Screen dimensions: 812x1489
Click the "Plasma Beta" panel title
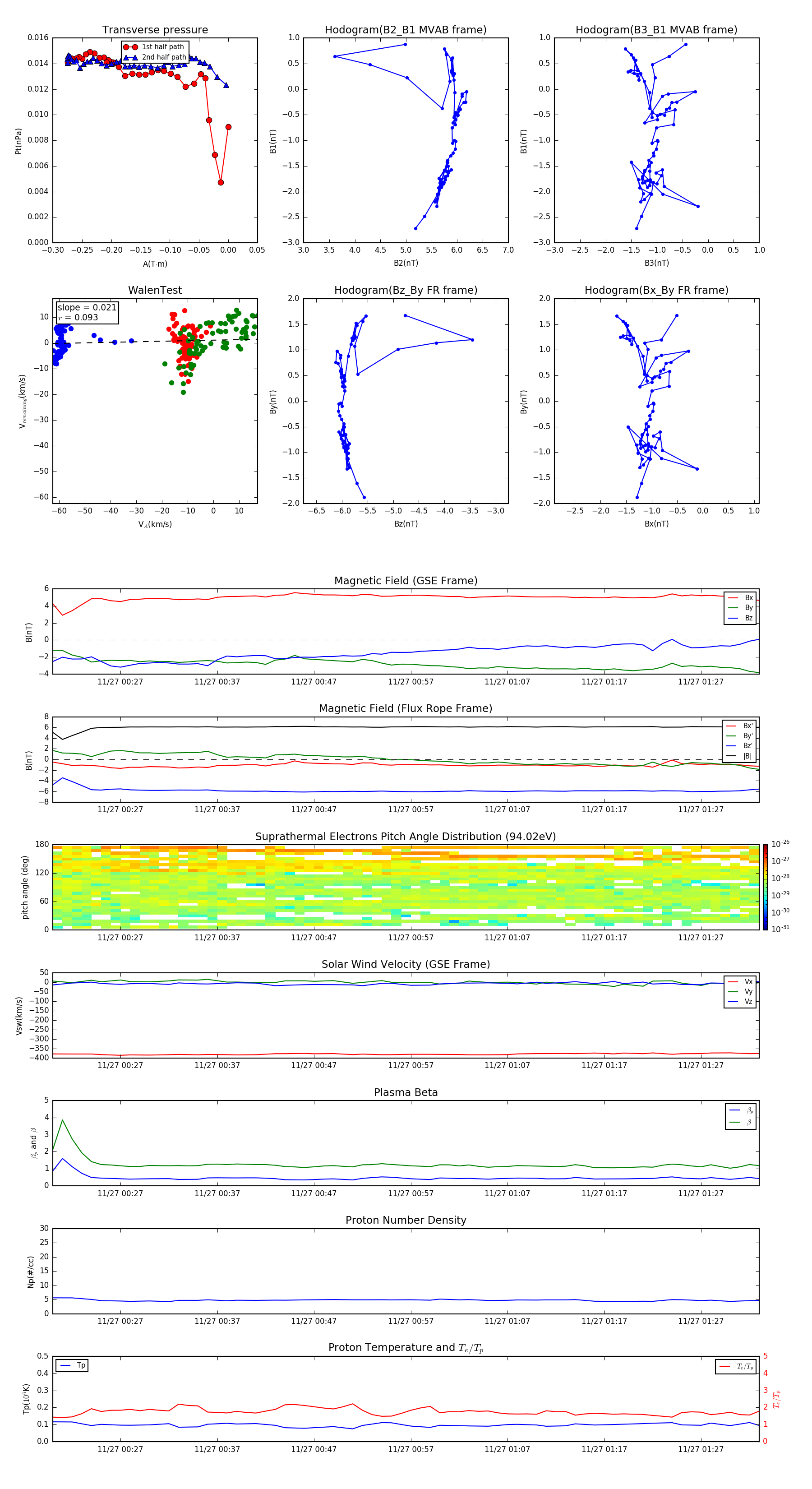tap(406, 1093)
